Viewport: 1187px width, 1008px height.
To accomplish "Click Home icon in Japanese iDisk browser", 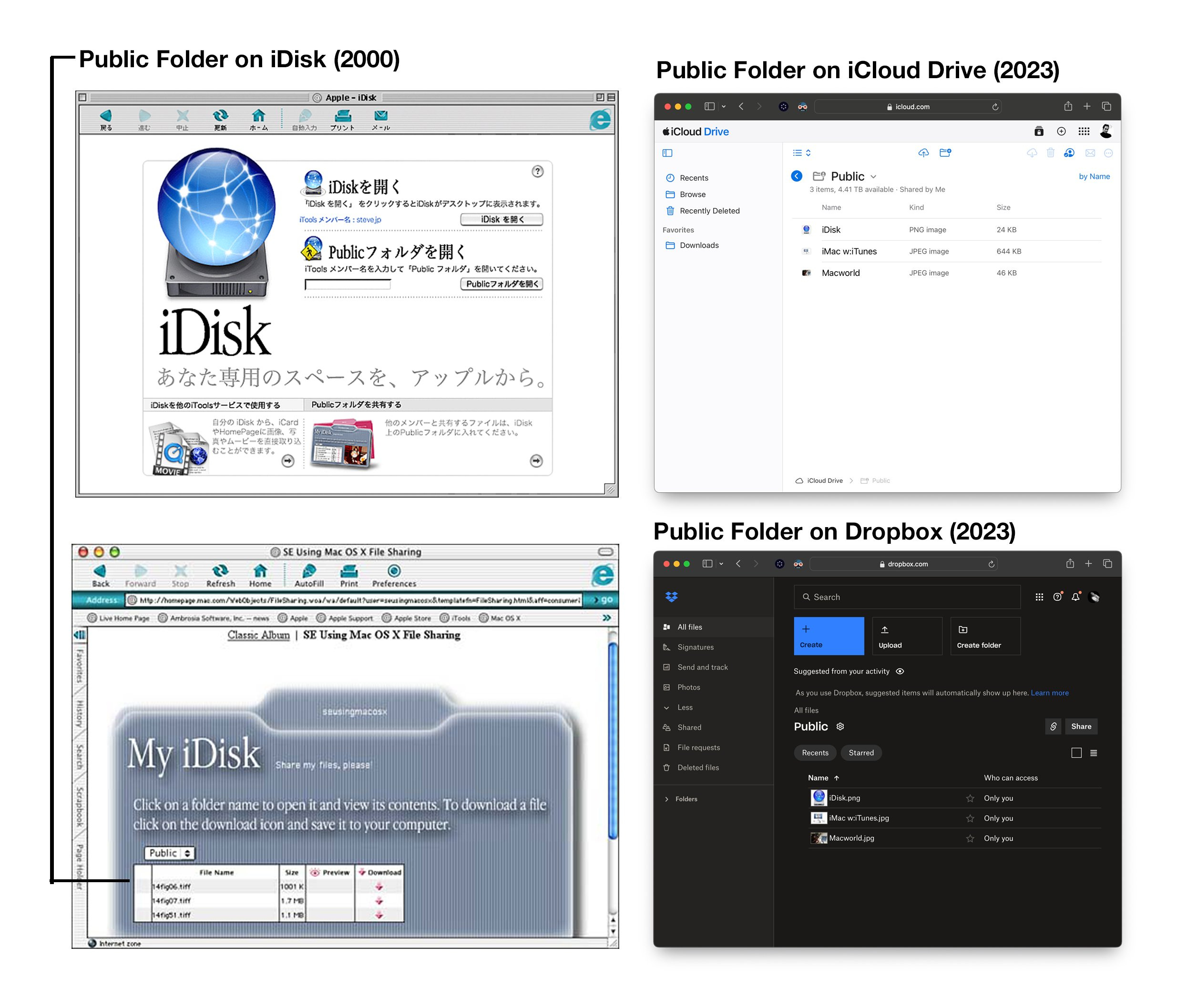I will click(x=258, y=120).
